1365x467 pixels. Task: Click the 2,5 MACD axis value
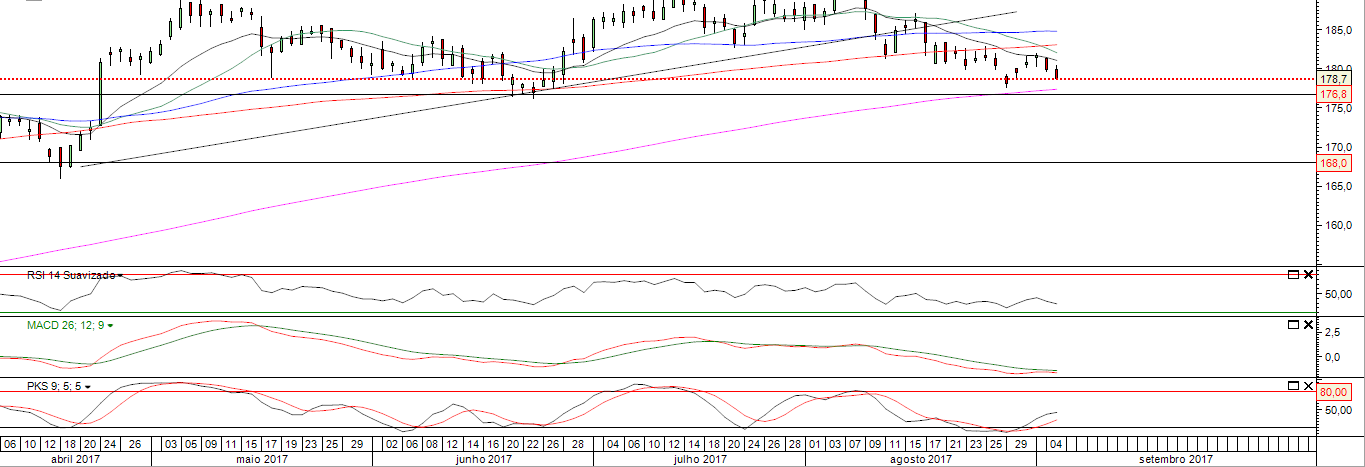click(1332, 331)
